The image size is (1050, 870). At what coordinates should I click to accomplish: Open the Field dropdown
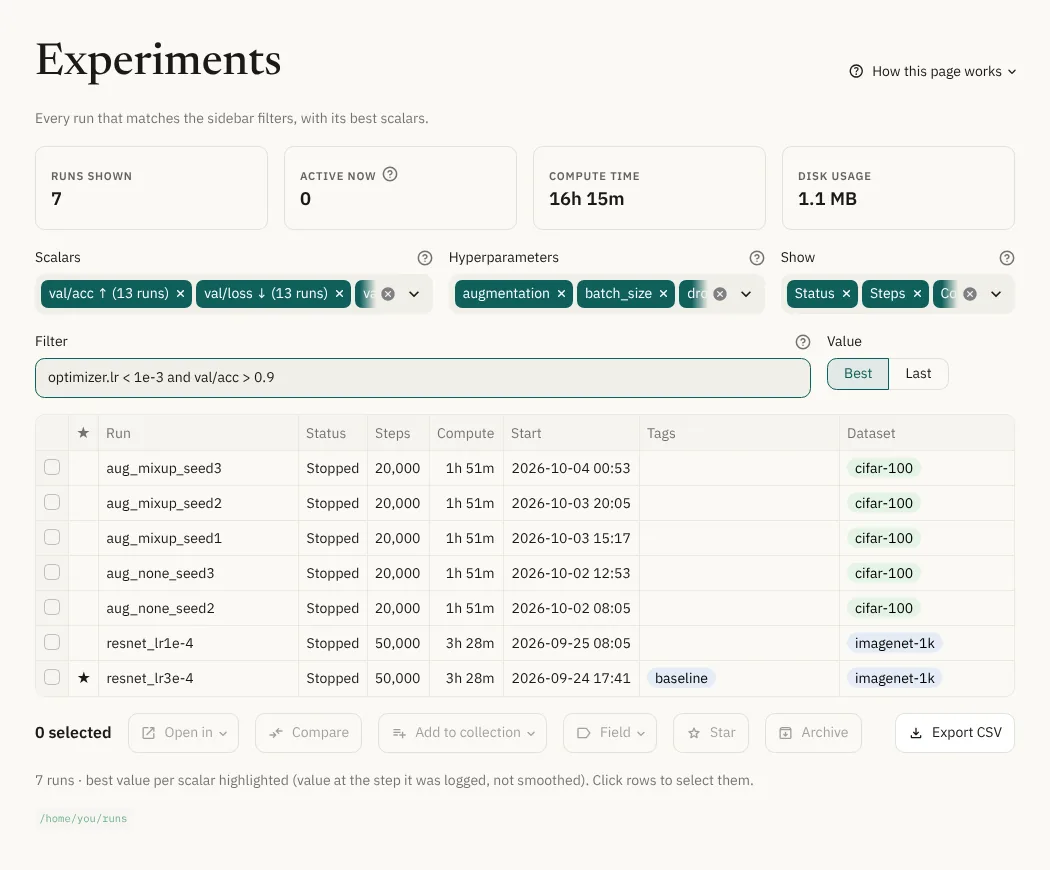(x=610, y=733)
